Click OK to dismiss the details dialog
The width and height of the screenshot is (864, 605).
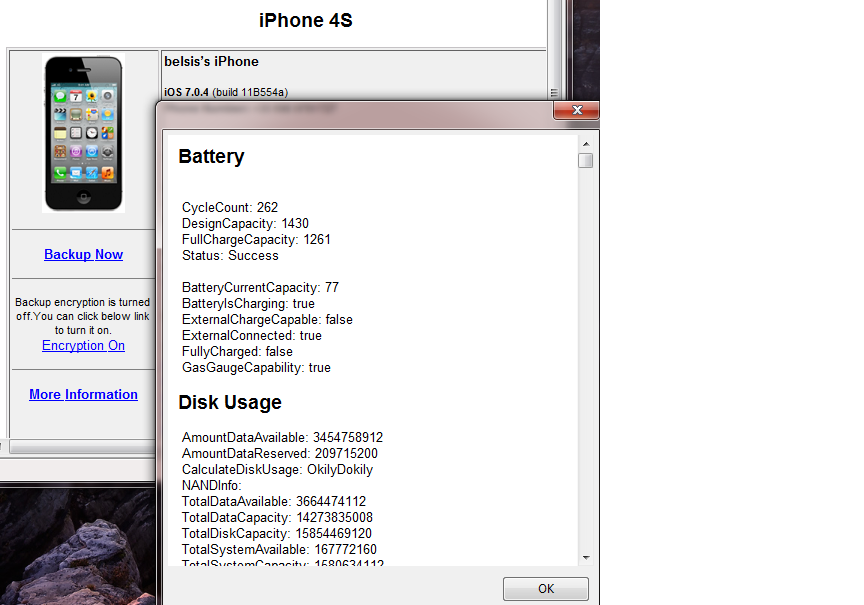click(x=546, y=588)
